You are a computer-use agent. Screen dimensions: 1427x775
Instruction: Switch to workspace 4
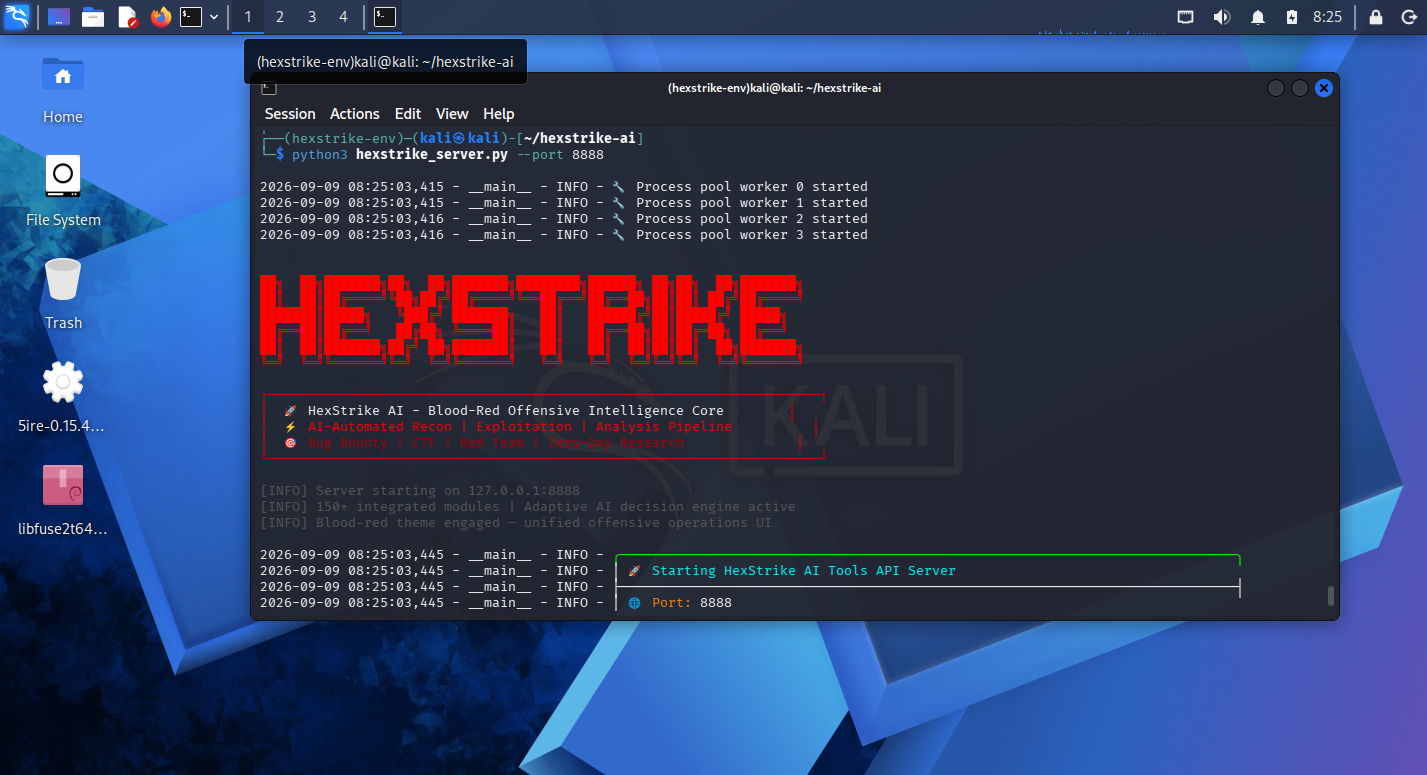[x=343, y=16]
